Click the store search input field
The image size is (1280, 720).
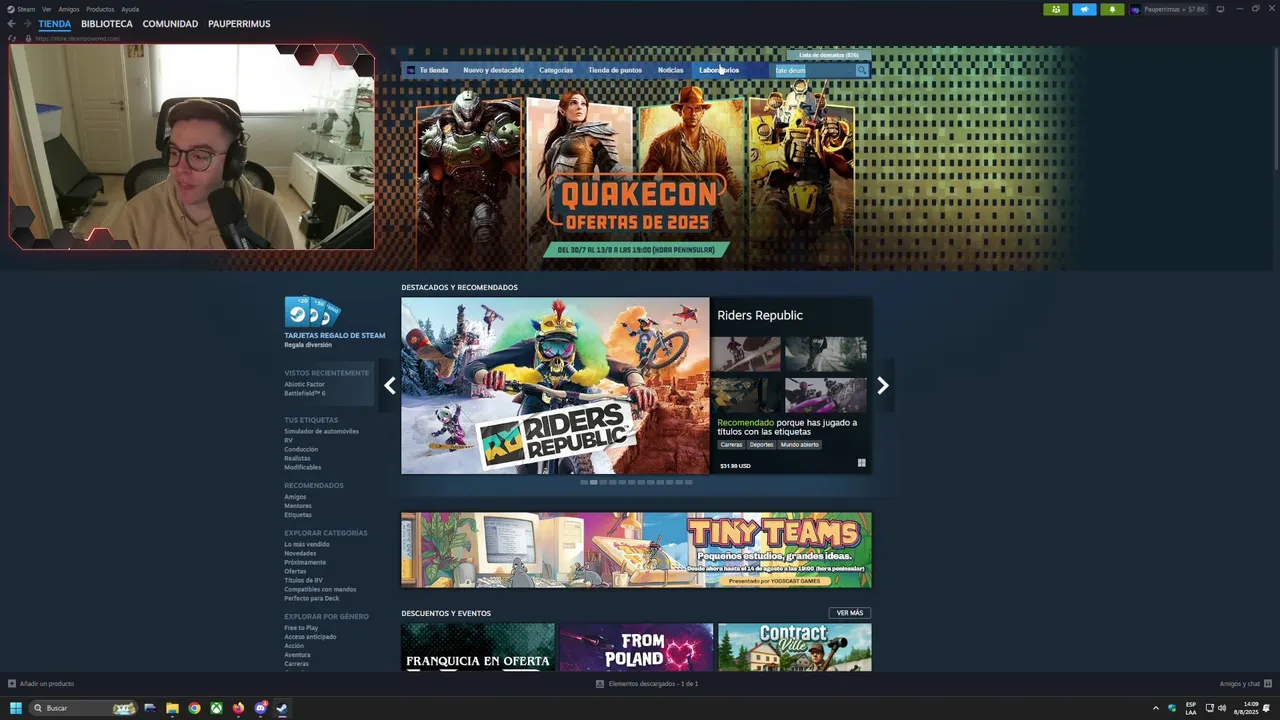click(x=813, y=70)
